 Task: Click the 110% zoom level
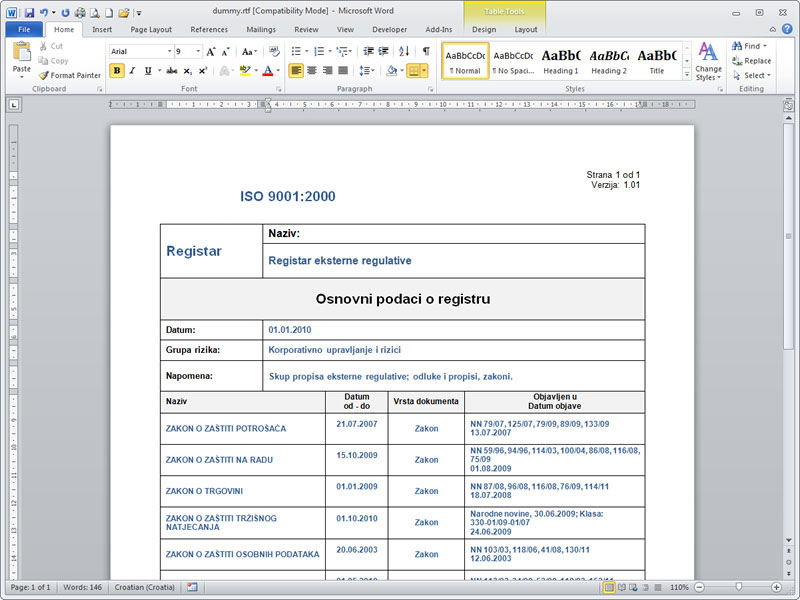click(679, 587)
